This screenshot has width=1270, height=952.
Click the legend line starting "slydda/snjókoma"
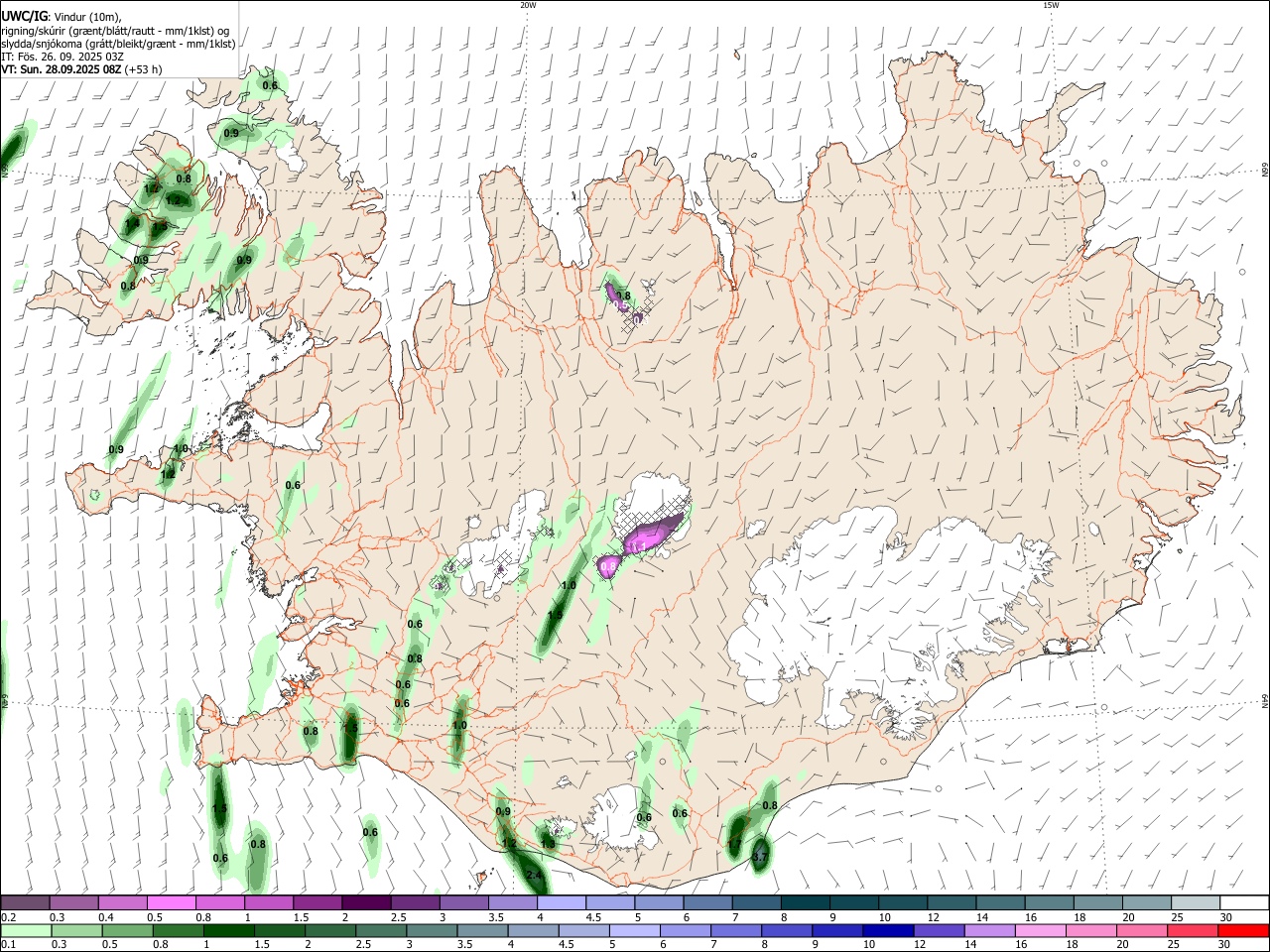pyautogui.click(x=118, y=44)
